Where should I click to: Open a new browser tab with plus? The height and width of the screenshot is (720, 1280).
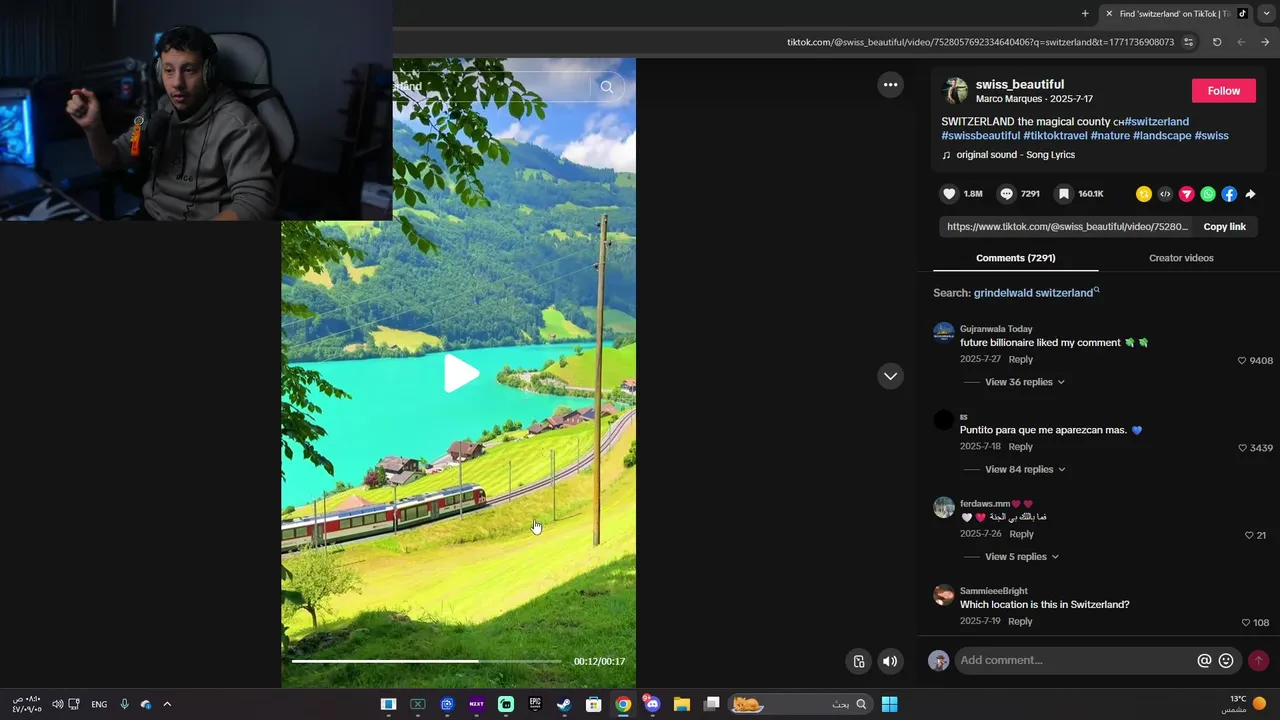(1085, 13)
